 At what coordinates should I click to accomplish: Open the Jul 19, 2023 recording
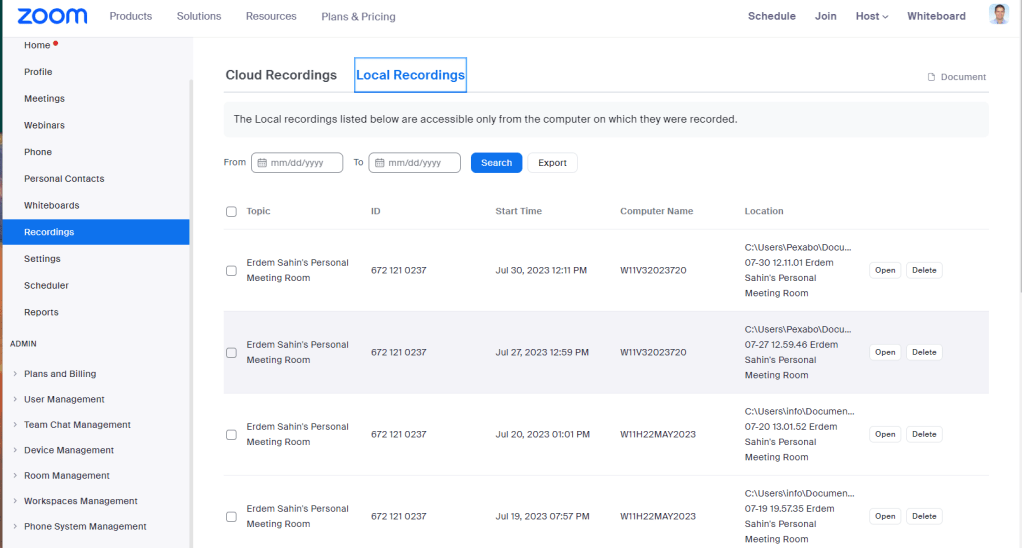(885, 517)
